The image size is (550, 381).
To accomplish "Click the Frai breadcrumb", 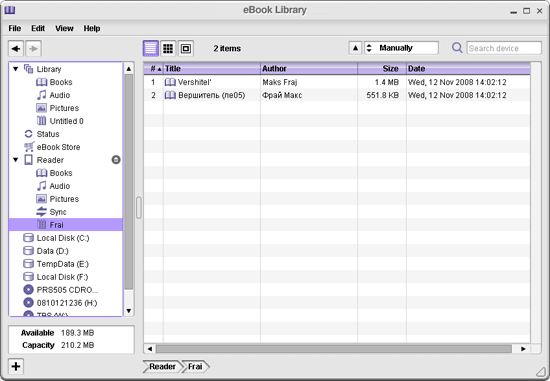I will pyautogui.click(x=195, y=367).
